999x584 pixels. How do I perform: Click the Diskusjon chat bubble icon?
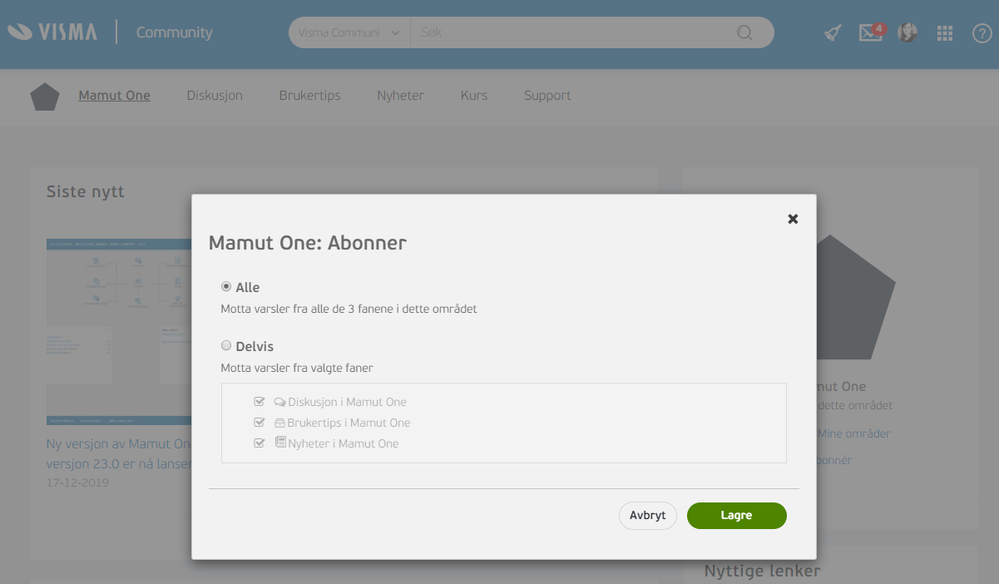pos(280,402)
